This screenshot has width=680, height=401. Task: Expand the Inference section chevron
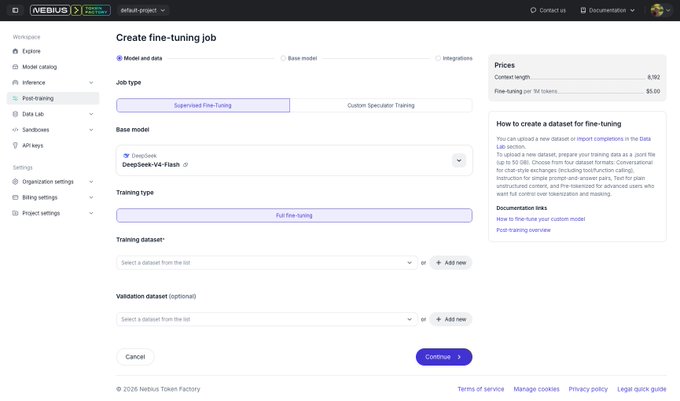pos(91,82)
